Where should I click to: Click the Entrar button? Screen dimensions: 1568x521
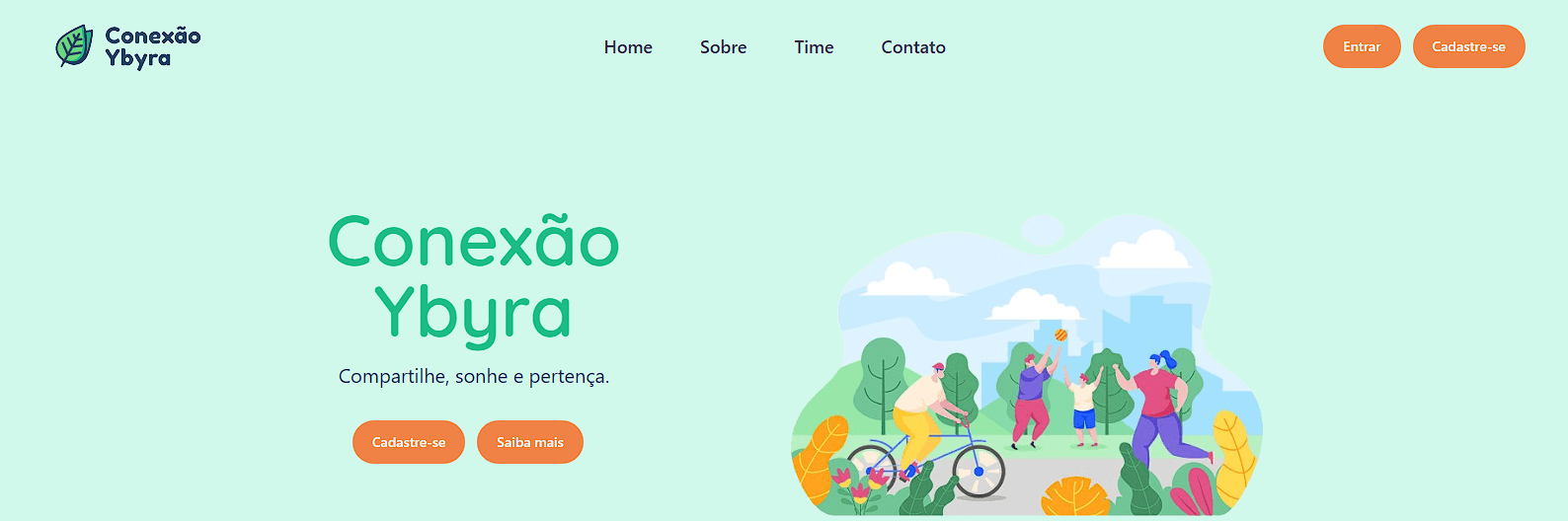tap(1362, 46)
